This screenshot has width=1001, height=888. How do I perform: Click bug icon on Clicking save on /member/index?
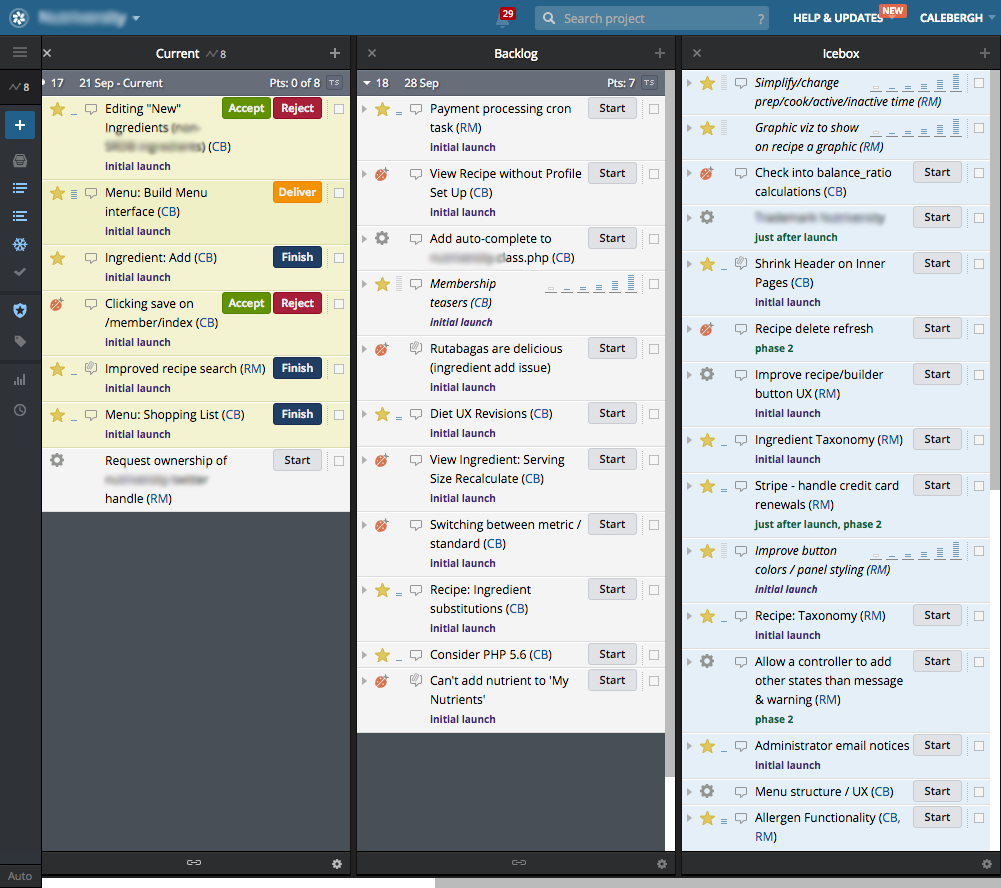(x=57, y=304)
